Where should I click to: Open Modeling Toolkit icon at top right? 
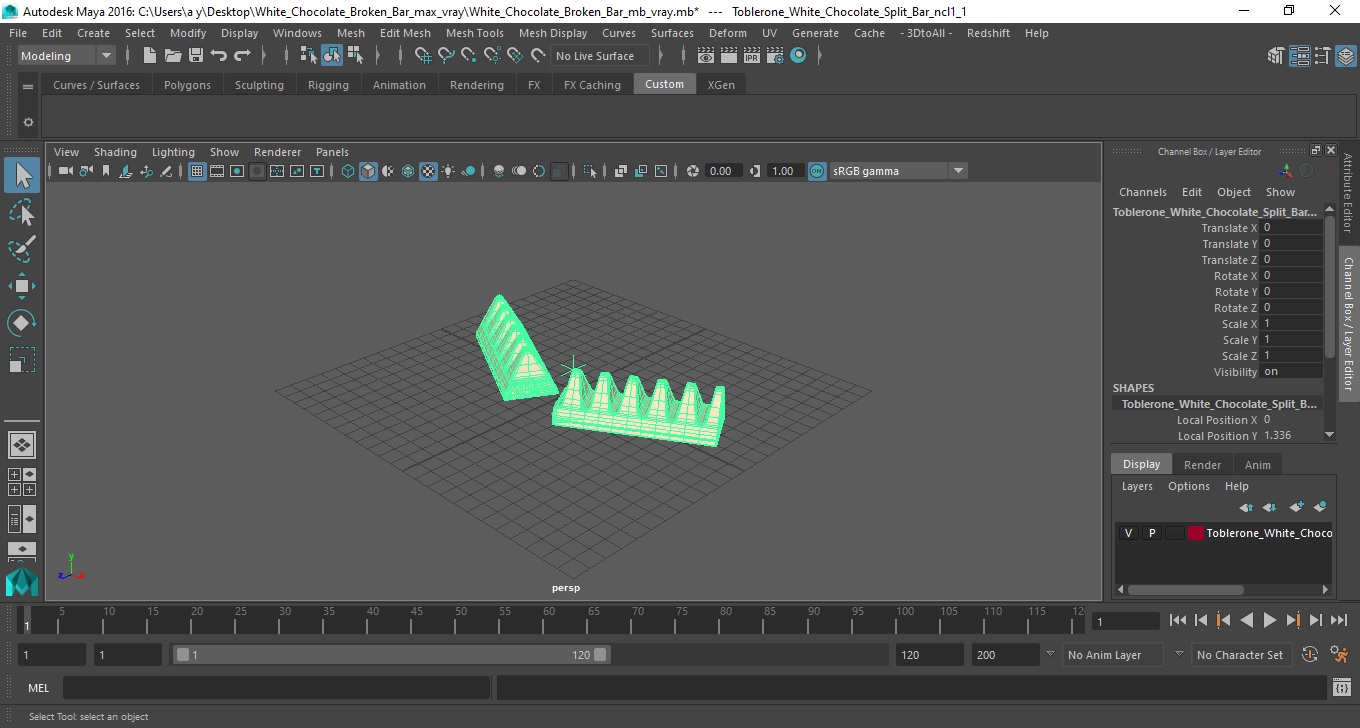click(x=1275, y=56)
